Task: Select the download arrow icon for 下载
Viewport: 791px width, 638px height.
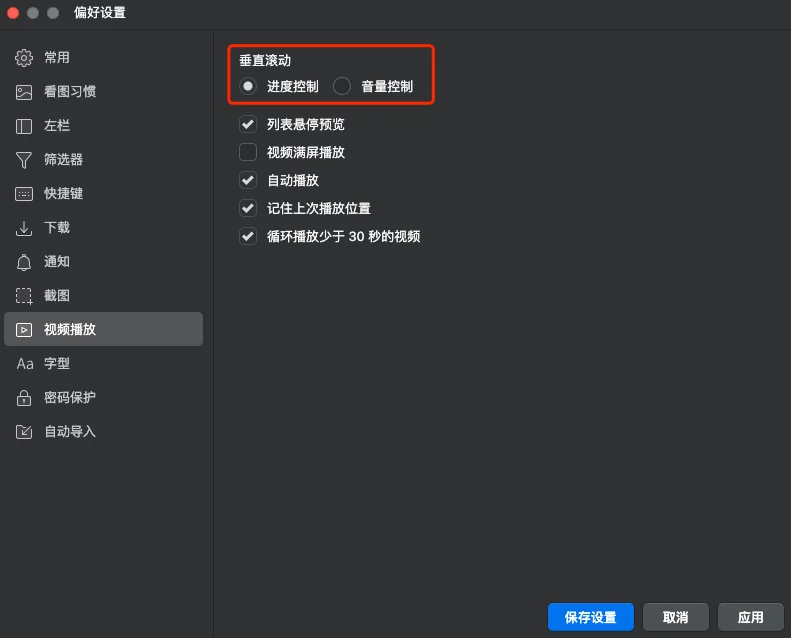Action: tap(24, 228)
